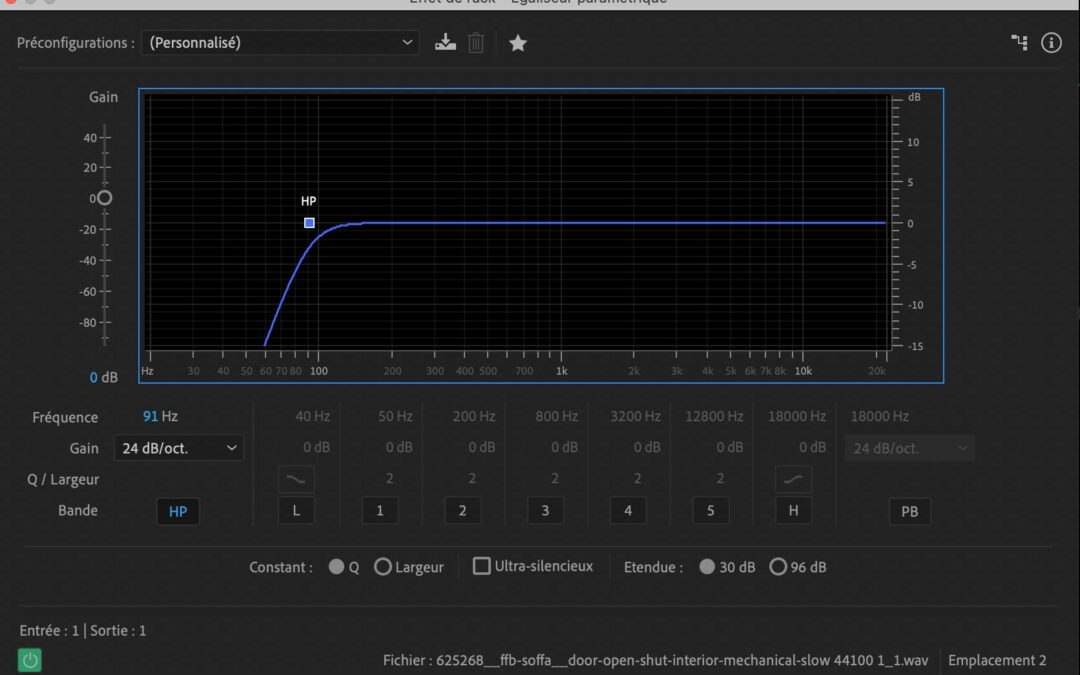Click the 3200 Hz frequency of band 4
Viewport: 1080px width, 675px height.
(x=635, y=416)
